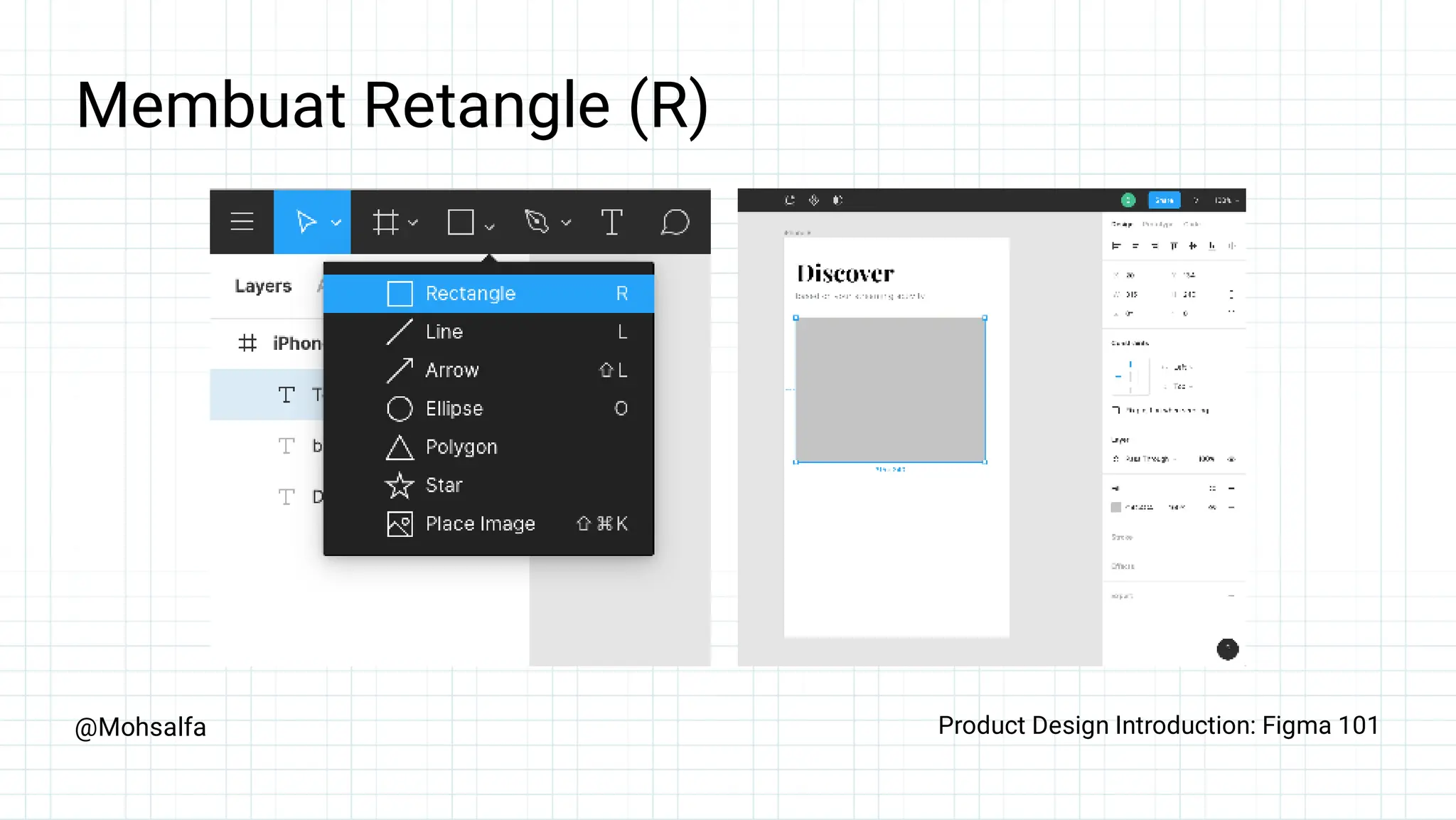Choose Ellipse from the shape menu

click(x=454, y=409)
